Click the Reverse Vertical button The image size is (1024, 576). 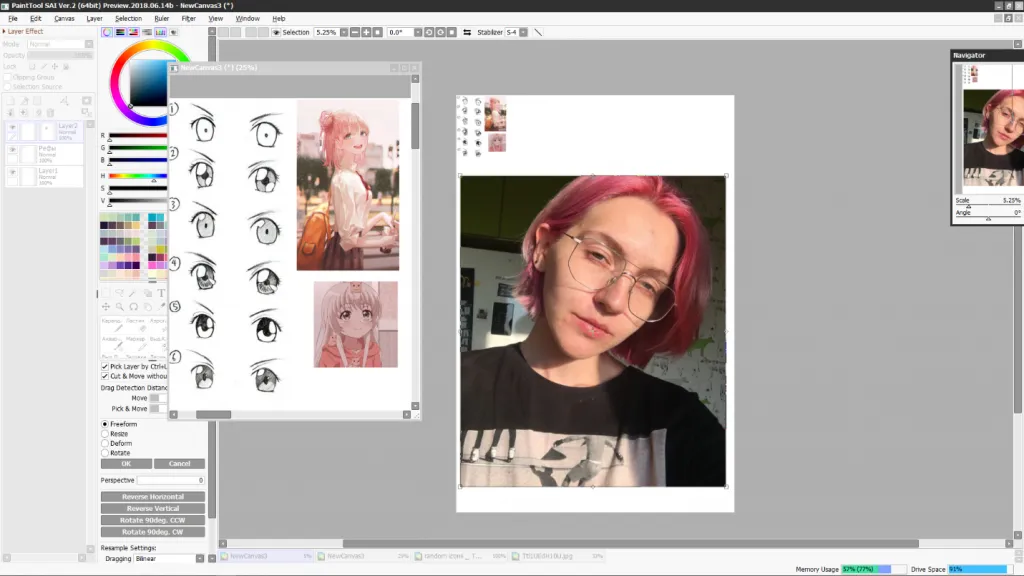[x=153, y=508]
